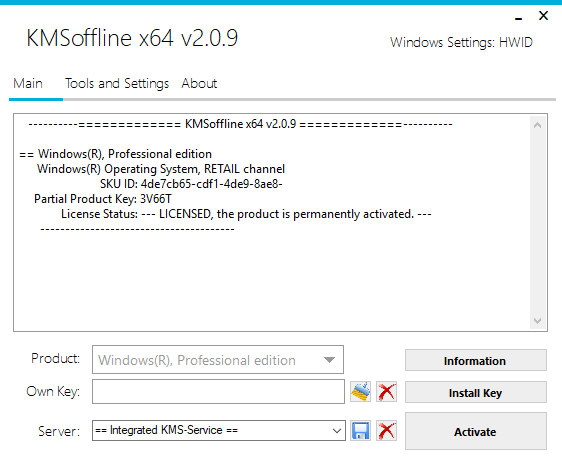Focus the Own Key input field
562x466 pixels.
point(218,391)
